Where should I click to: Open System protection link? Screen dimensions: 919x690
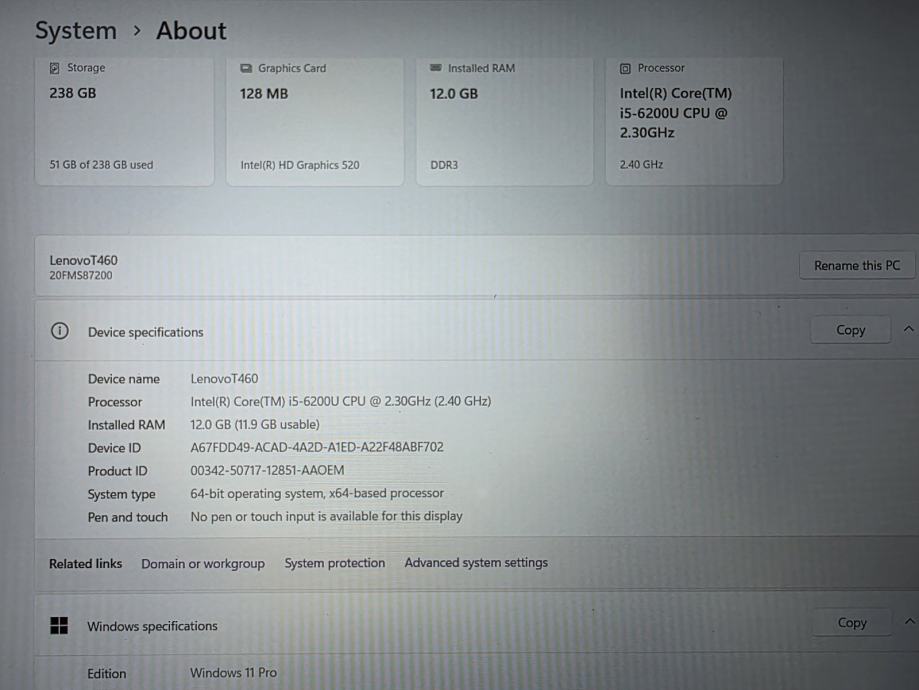click(x=335, y=563)
